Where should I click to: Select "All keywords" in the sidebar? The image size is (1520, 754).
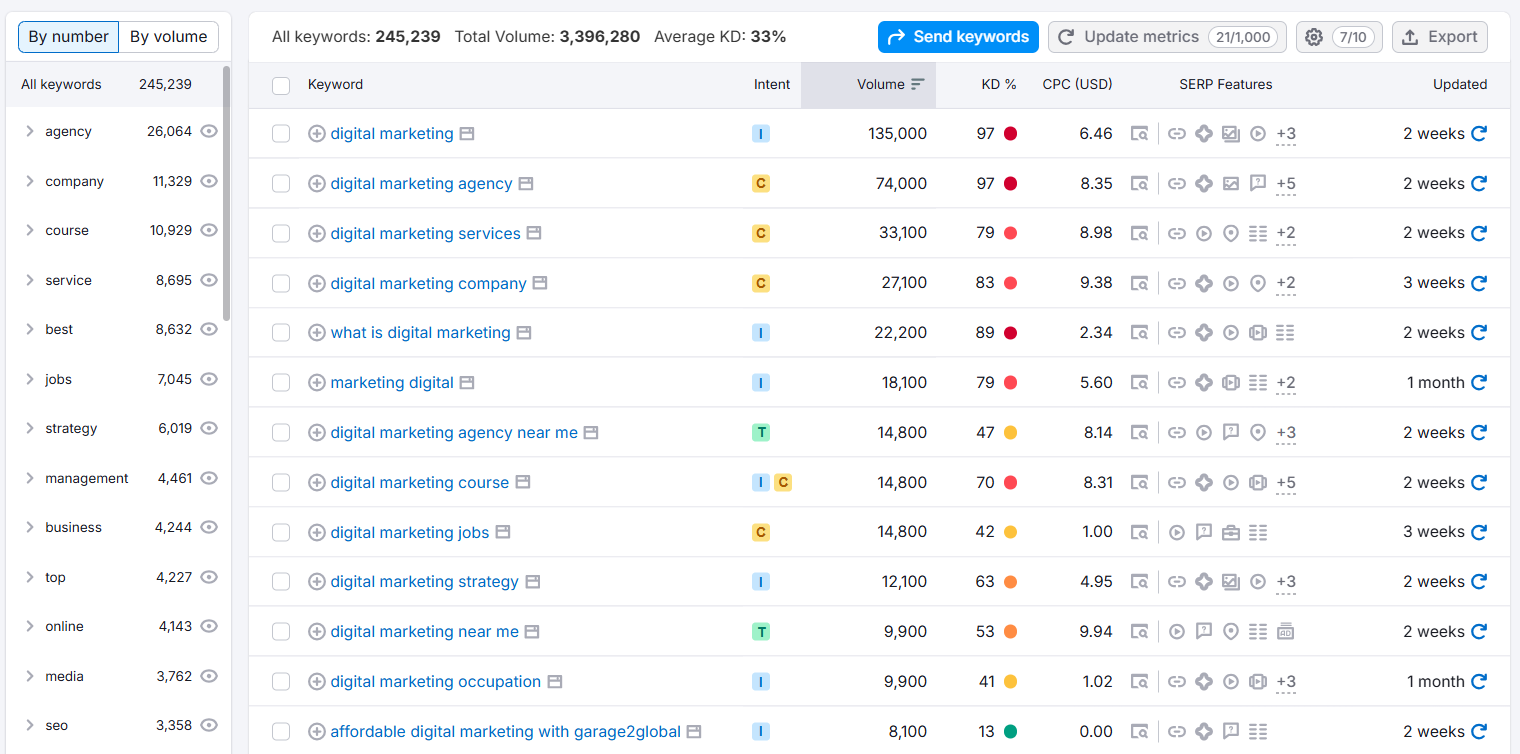[61, 84]
